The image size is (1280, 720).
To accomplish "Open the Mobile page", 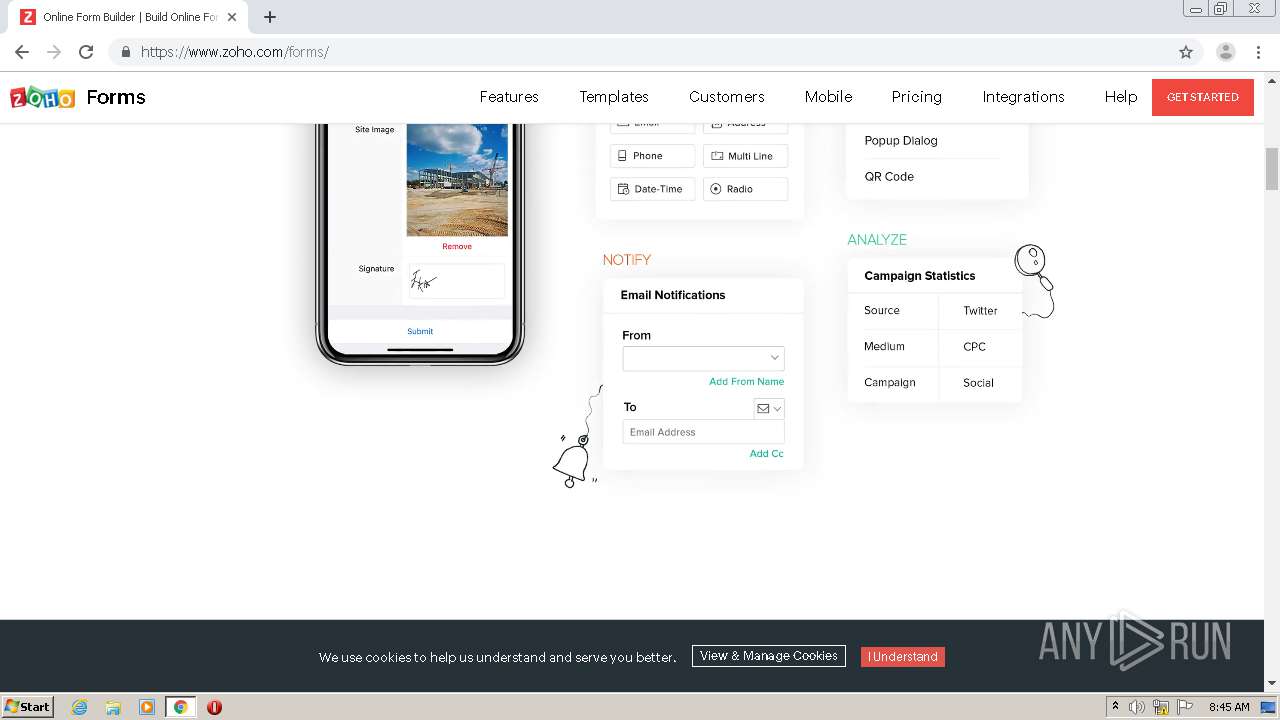I will (x=829, y=97).
